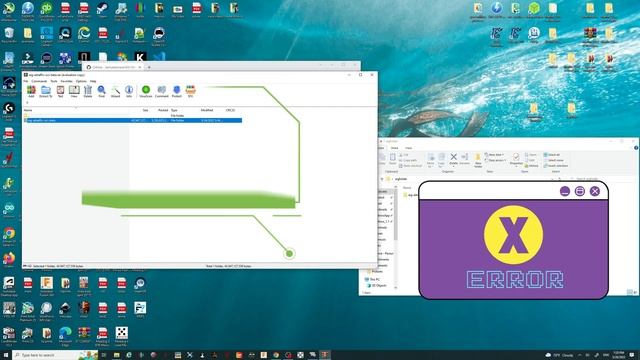Click Select all in Explorer ribbon

click(x=552, y=155)
